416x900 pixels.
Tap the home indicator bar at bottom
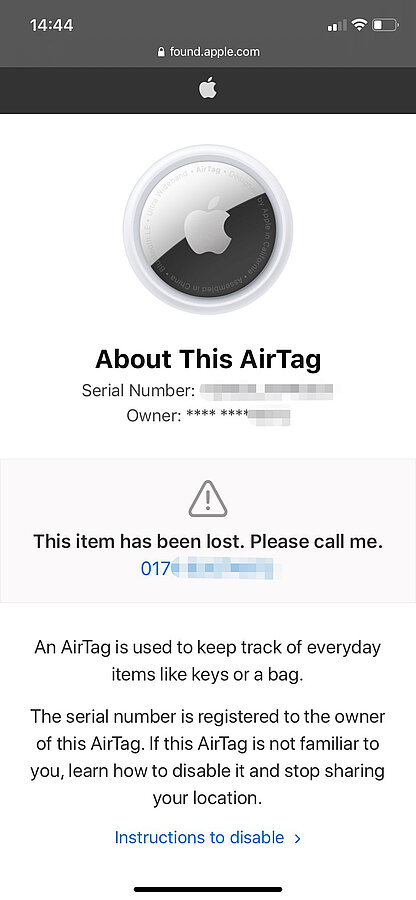click(208, 890)
